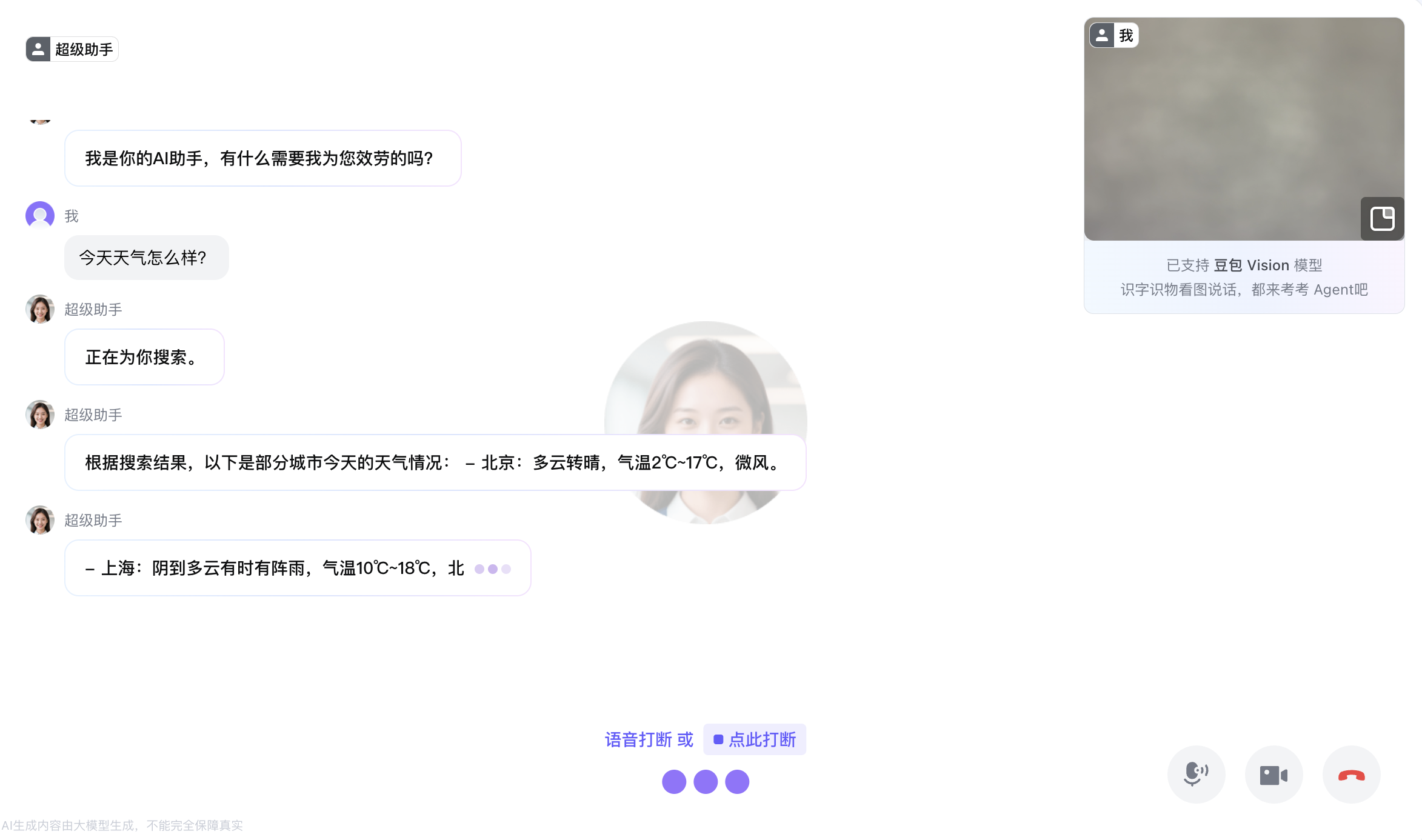Click the 超级助手 header label icon
Viewport: 1422px width, 840px height.
(38, 49)
